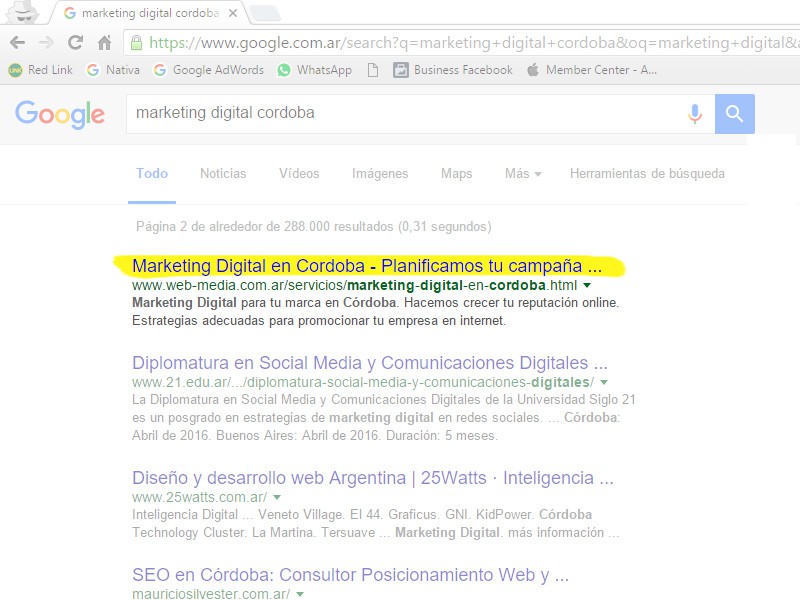This screenshot has width=800, height=600.
Task: Click the browser Back arrow
Action: pyautogui.click(x=17, y=42)
